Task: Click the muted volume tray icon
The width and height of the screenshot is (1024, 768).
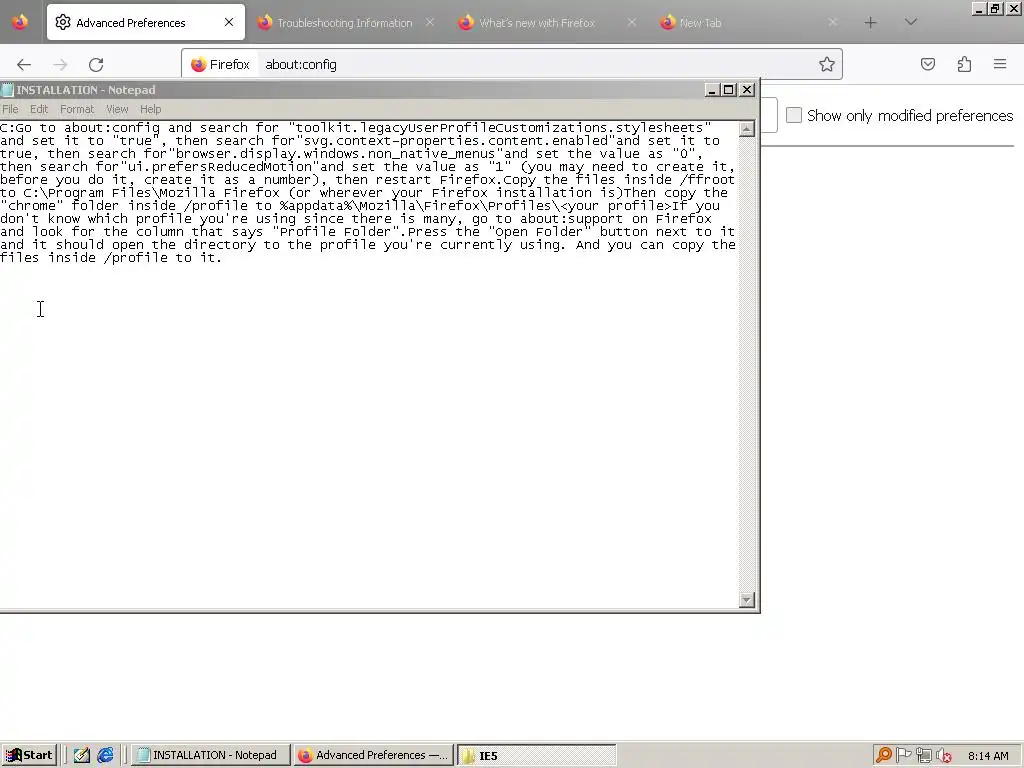Action: [x=944, y=756]
